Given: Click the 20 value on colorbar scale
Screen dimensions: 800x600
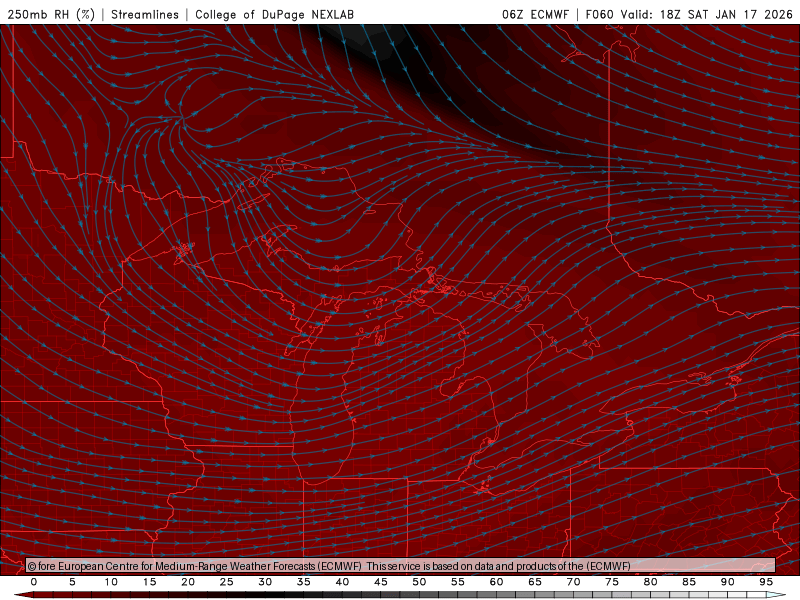Looking at the screenshot, I should coord(188,582).
